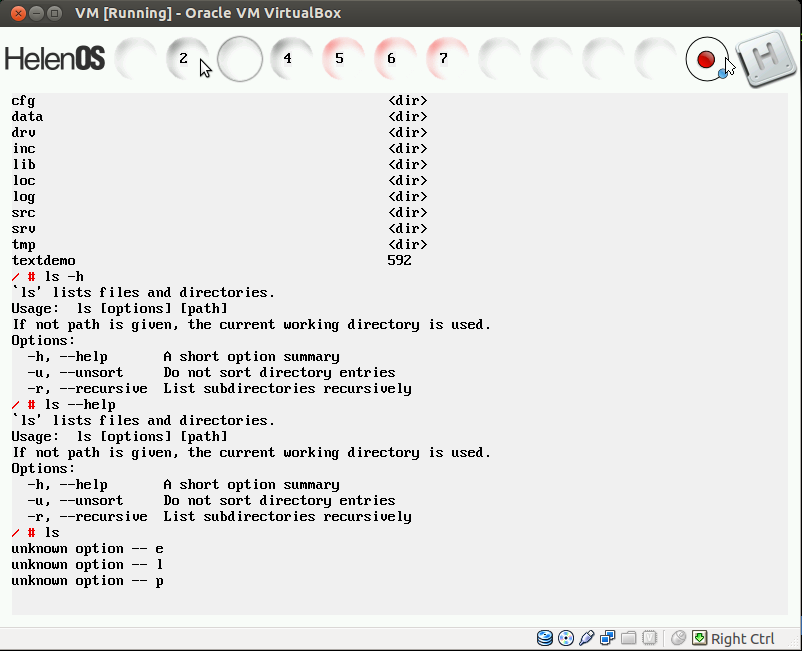802x651 pixels.
Task: Click the shared folders indicator icon
Action: tap(629, 638)
